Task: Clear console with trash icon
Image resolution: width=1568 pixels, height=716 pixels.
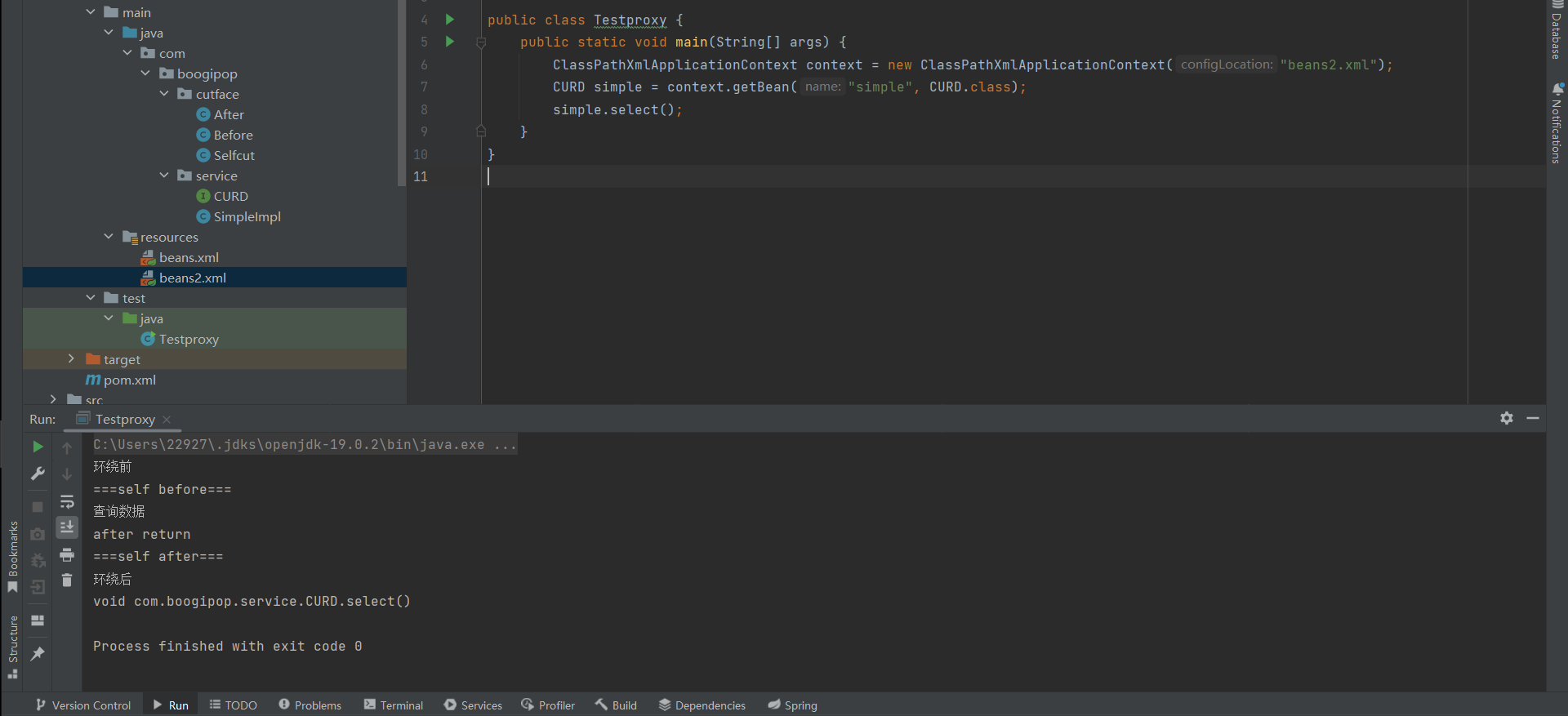Action: (67, 580)
